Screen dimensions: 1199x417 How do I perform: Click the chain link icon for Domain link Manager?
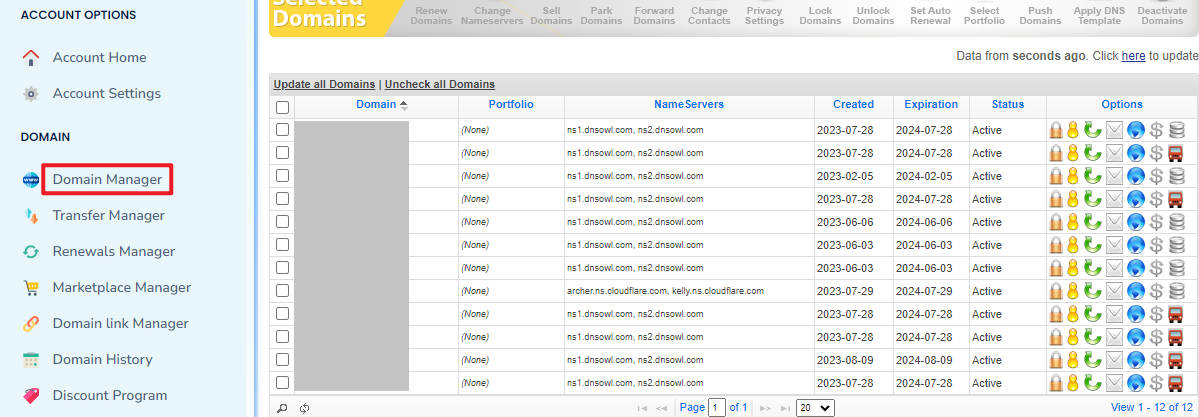[31, 324]
